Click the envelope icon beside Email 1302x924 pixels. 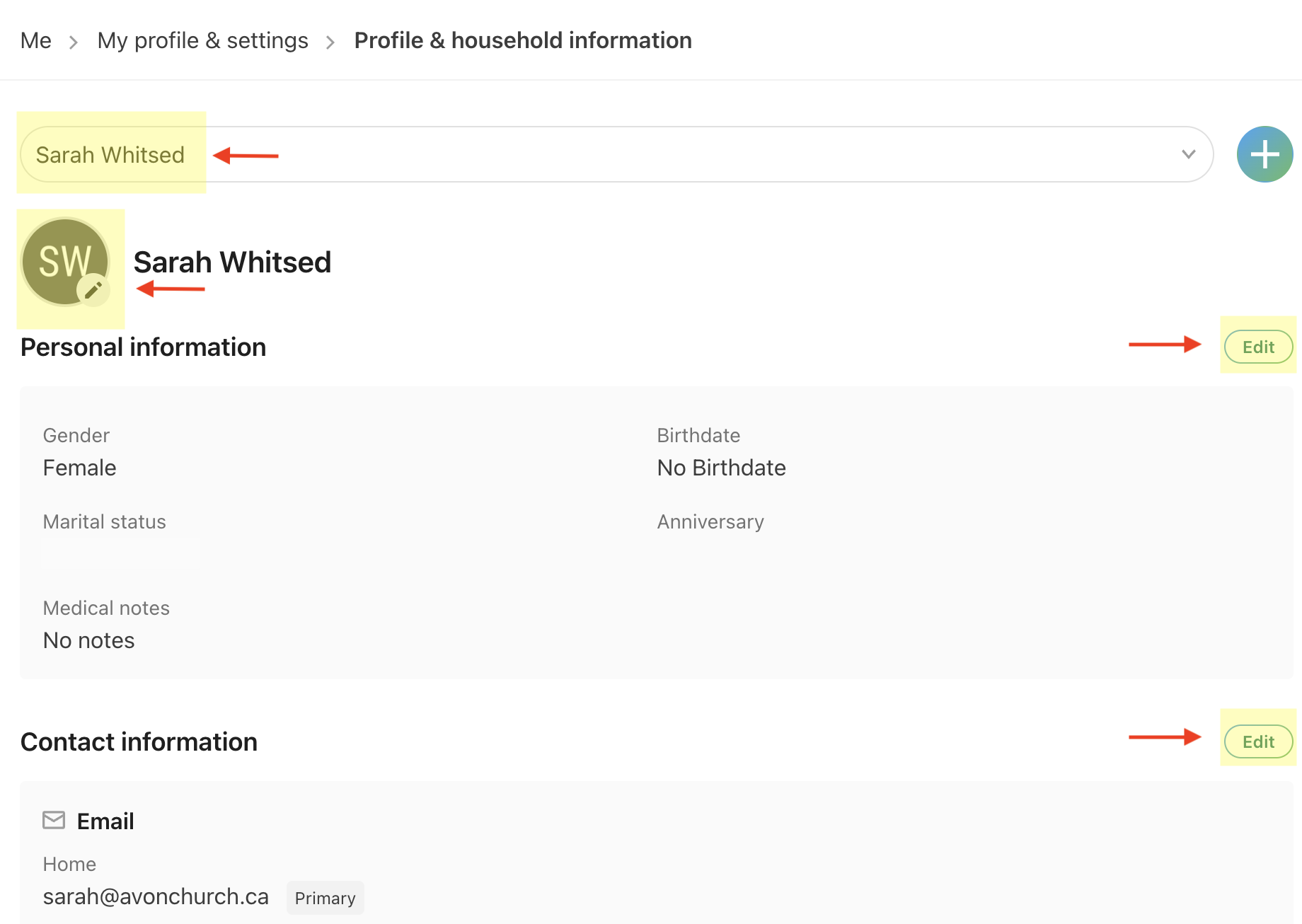coord(54,820)
